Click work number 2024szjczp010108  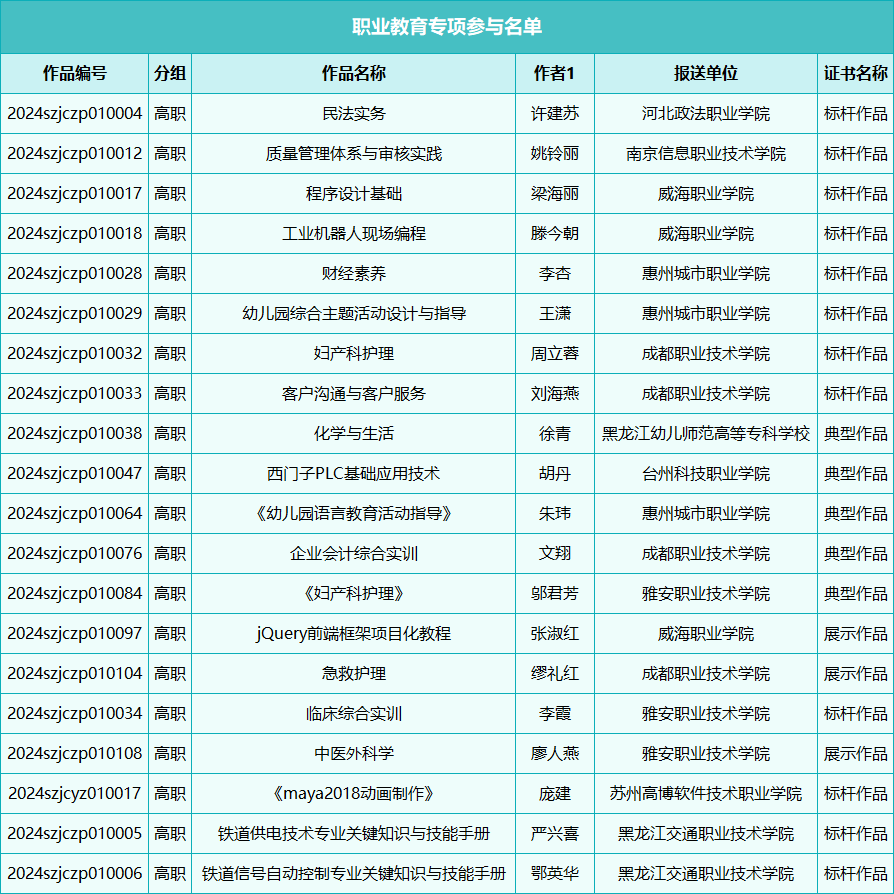coord(75,753)
